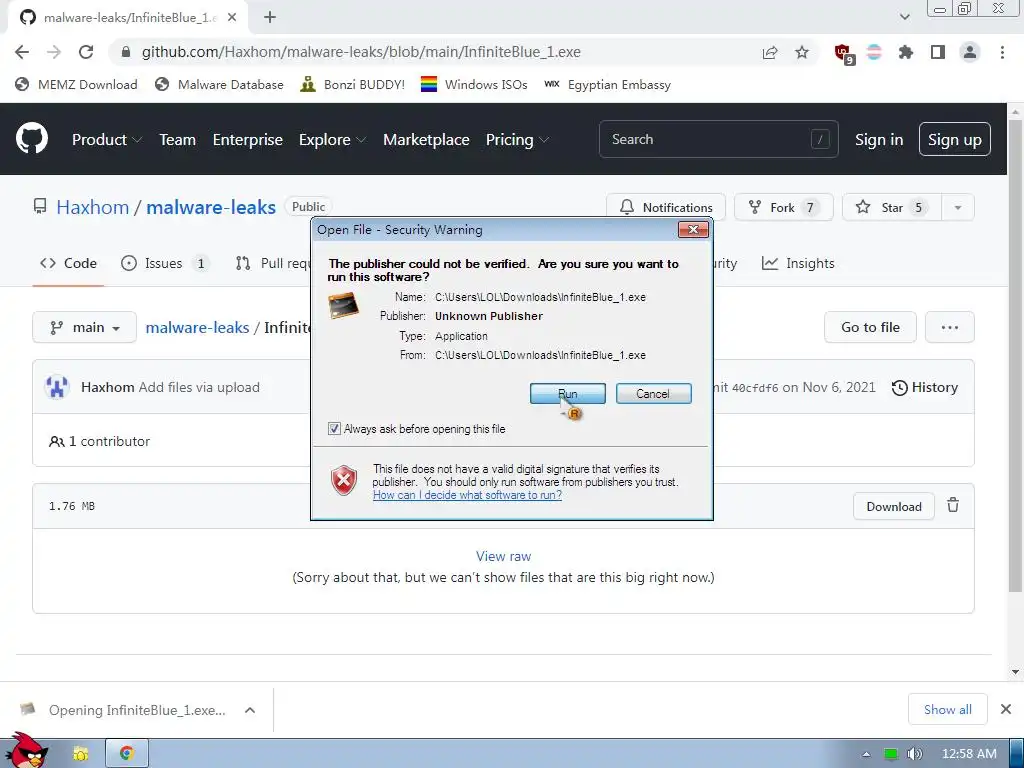Click the GitHub octocat logo
Viewport: 1024px width, 768px height.
tap(32, 138)
